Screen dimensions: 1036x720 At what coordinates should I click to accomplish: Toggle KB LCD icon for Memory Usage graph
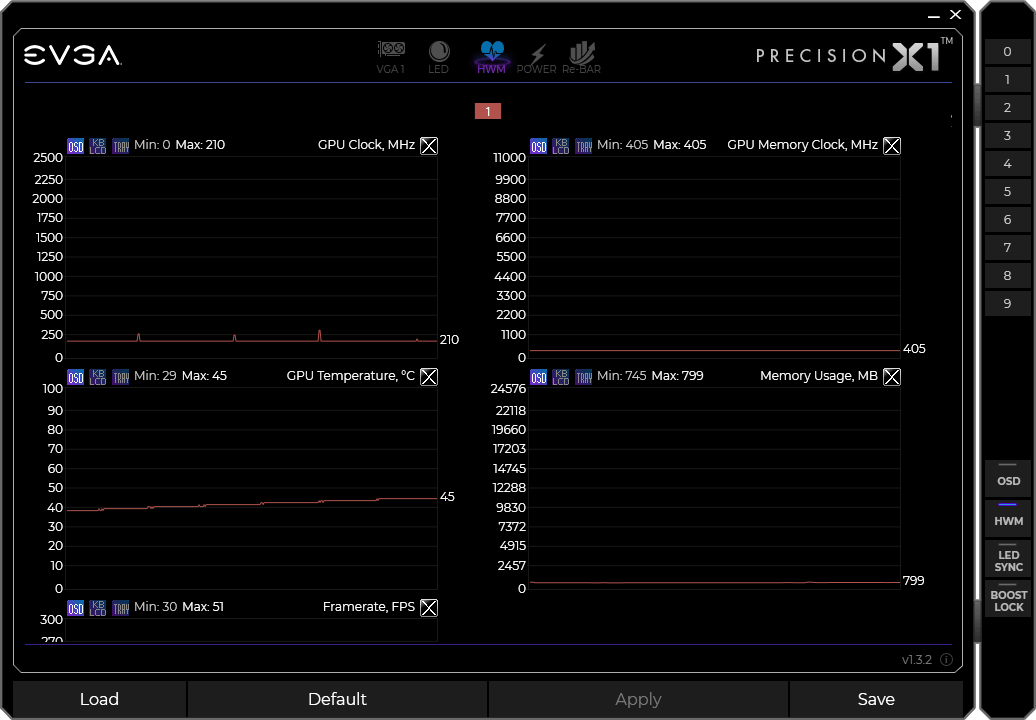point(561,377)
